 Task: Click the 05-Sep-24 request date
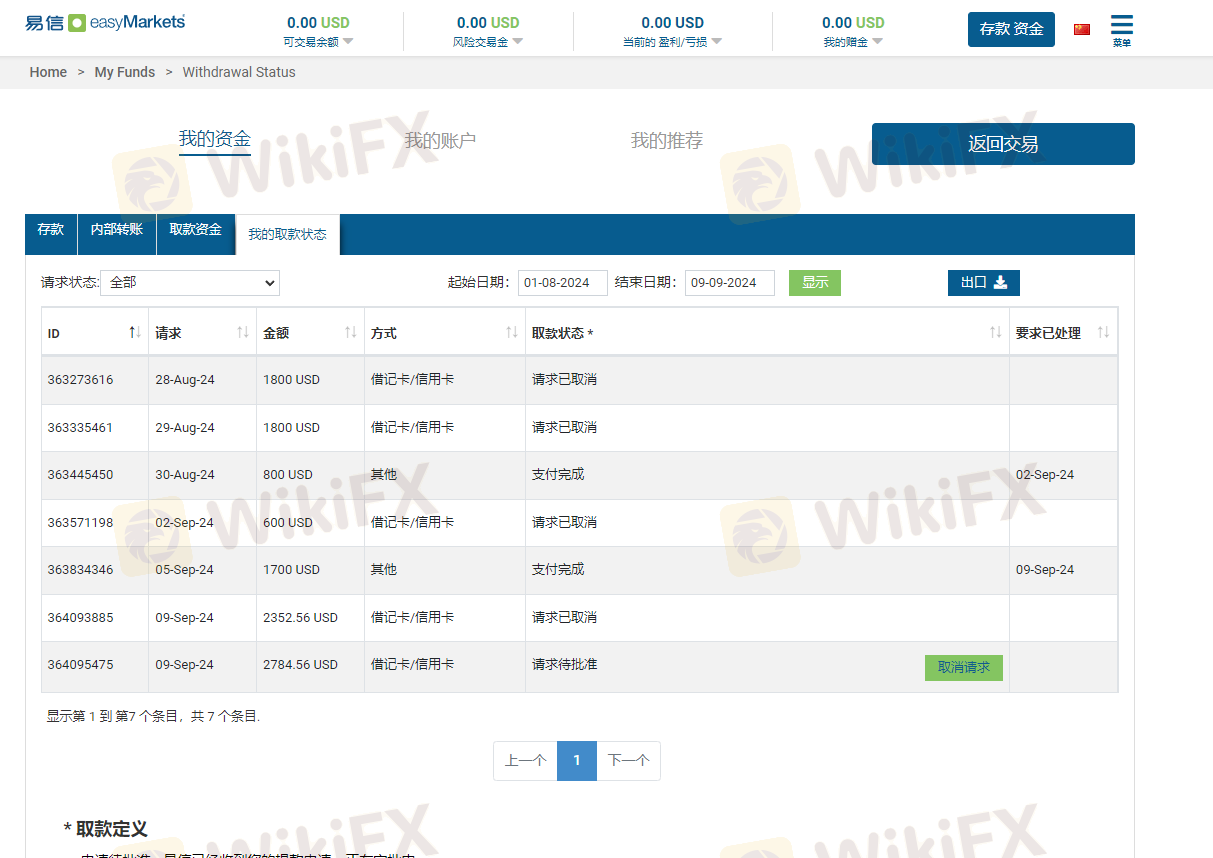tap(185, 570)
